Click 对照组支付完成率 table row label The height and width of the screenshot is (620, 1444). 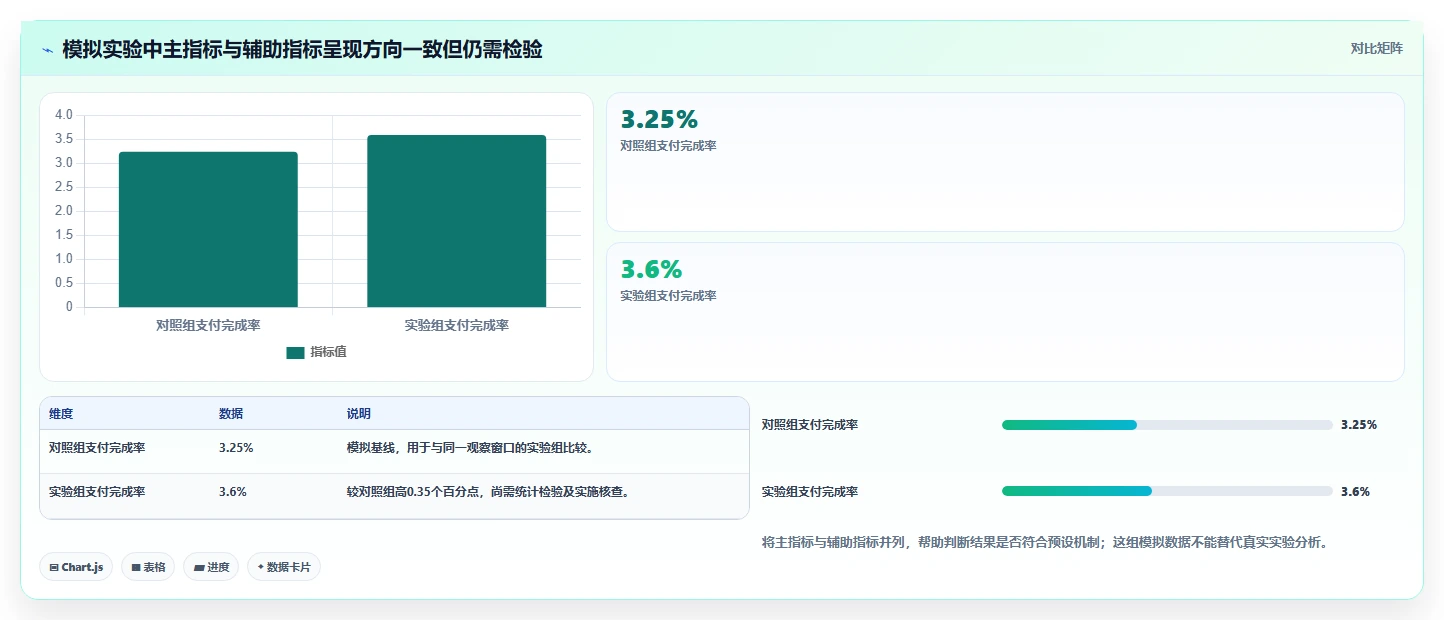(97, 448)
